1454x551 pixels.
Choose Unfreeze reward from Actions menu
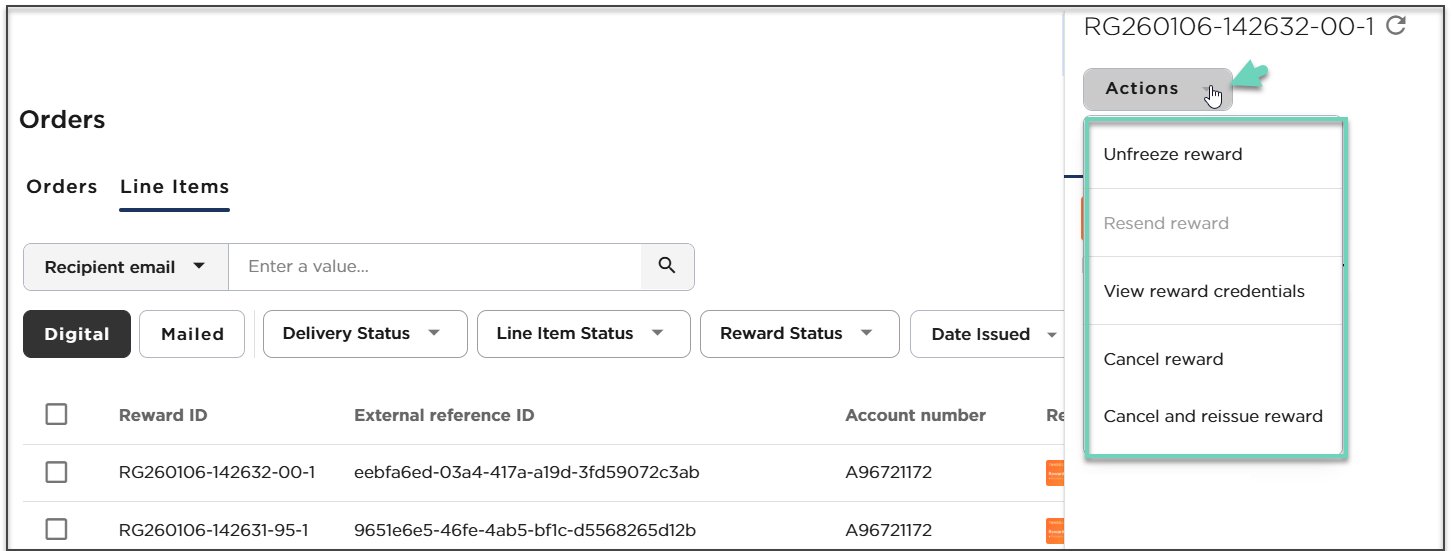click(1172, 155)
